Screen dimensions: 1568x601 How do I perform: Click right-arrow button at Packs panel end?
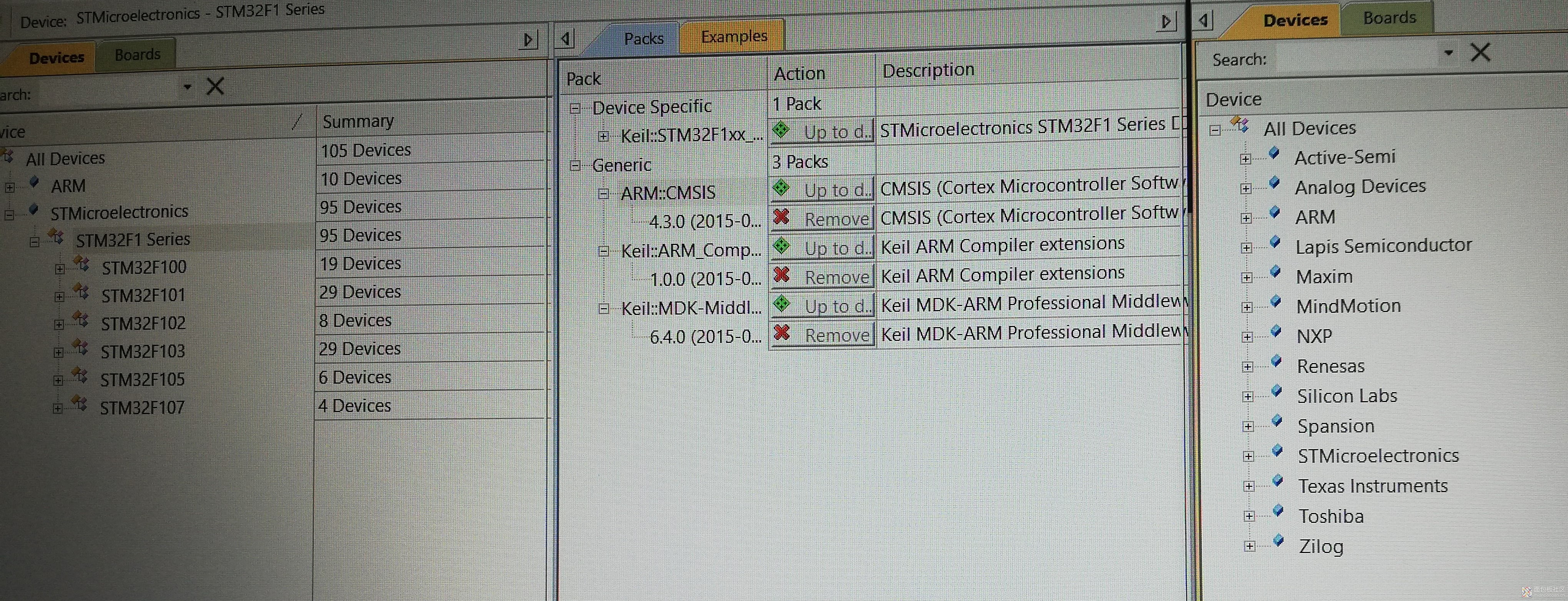tap(1166, 22)
